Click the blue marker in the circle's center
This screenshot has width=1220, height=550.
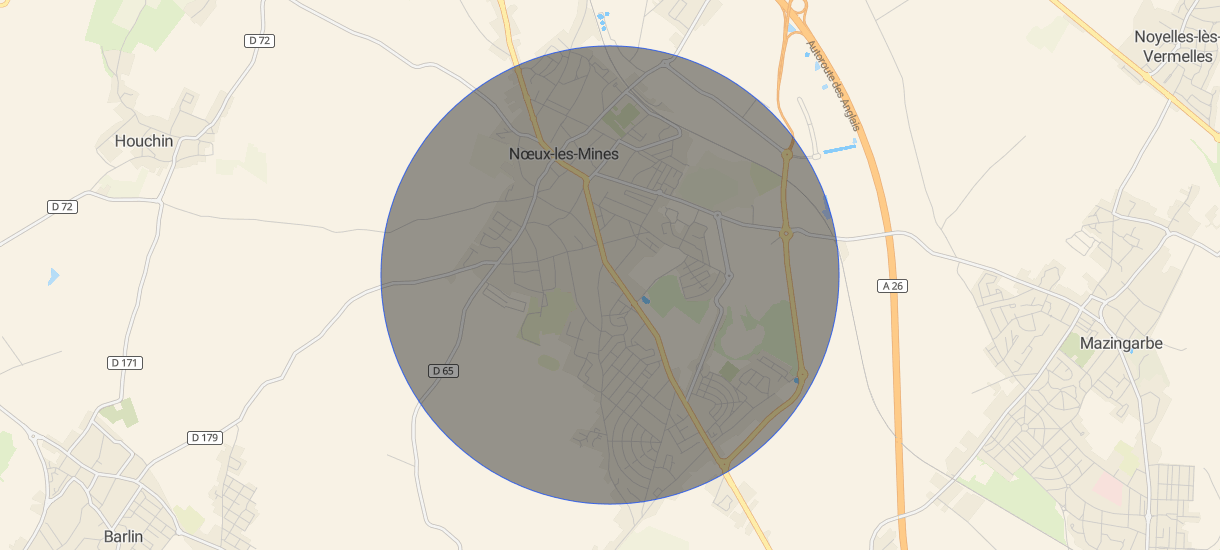646,299
